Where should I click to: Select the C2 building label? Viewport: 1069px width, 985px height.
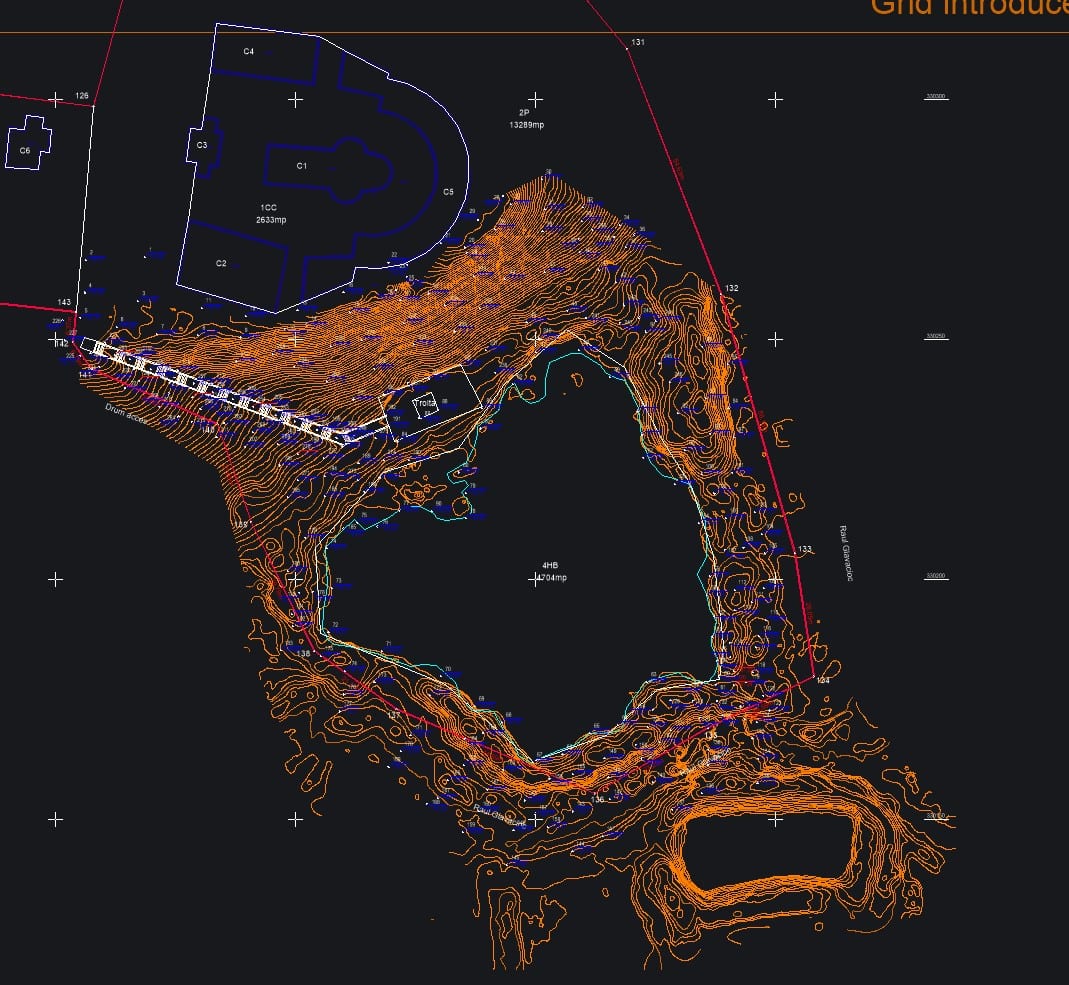[221, 263]
